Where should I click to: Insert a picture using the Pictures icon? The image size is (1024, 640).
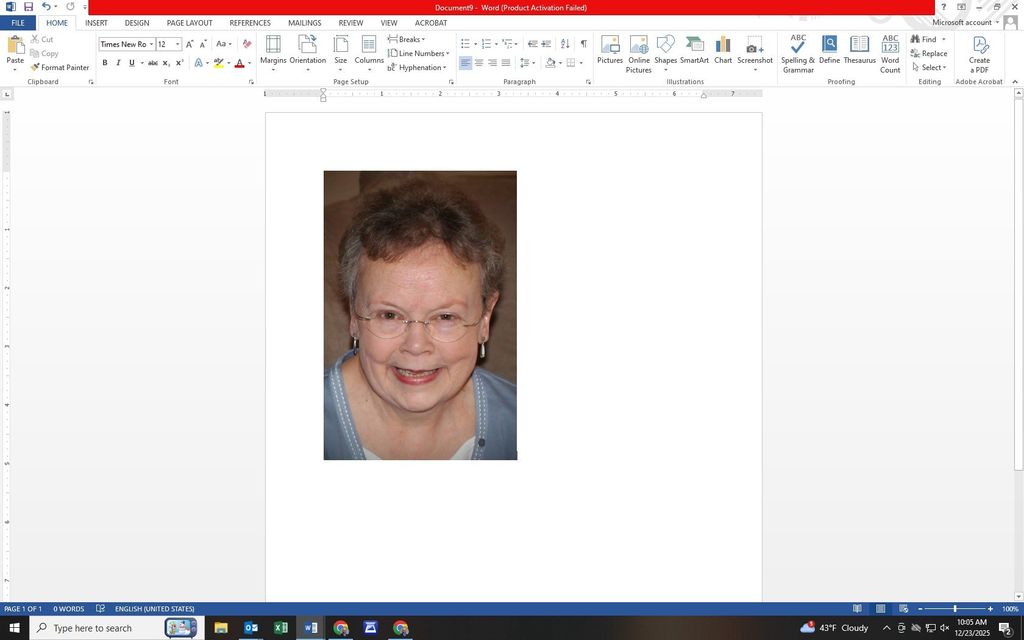pyautogui.click(x=610, y=50)
